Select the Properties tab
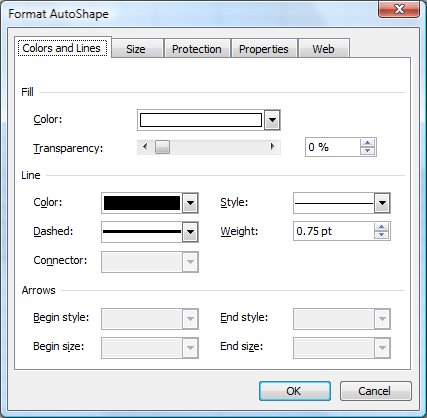 click(x=264, y=49)
